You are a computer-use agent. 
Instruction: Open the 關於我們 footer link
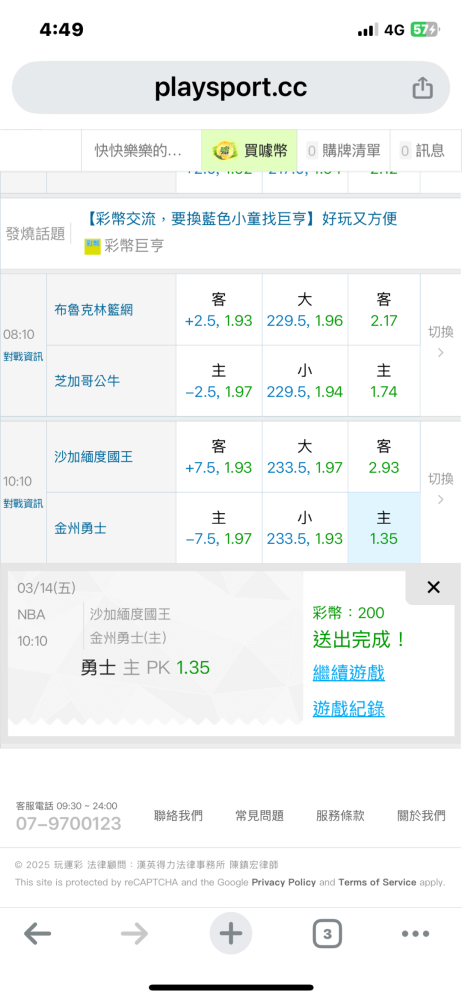click(x=421, y=816)
